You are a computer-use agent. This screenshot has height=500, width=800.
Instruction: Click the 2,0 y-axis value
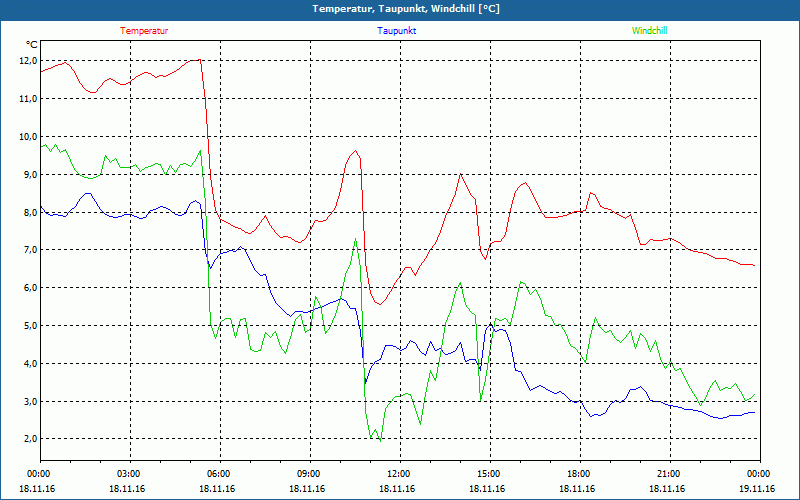tap(29, 439)
